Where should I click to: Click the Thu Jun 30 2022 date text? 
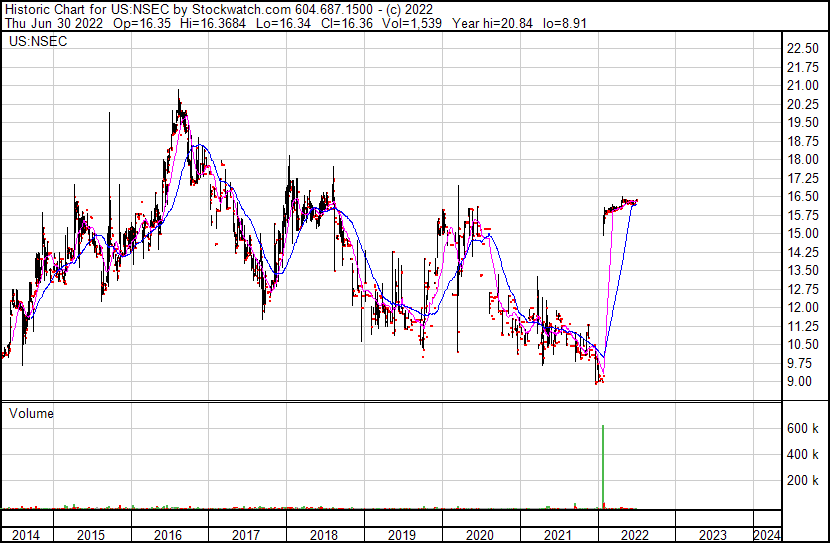point(49,23)
